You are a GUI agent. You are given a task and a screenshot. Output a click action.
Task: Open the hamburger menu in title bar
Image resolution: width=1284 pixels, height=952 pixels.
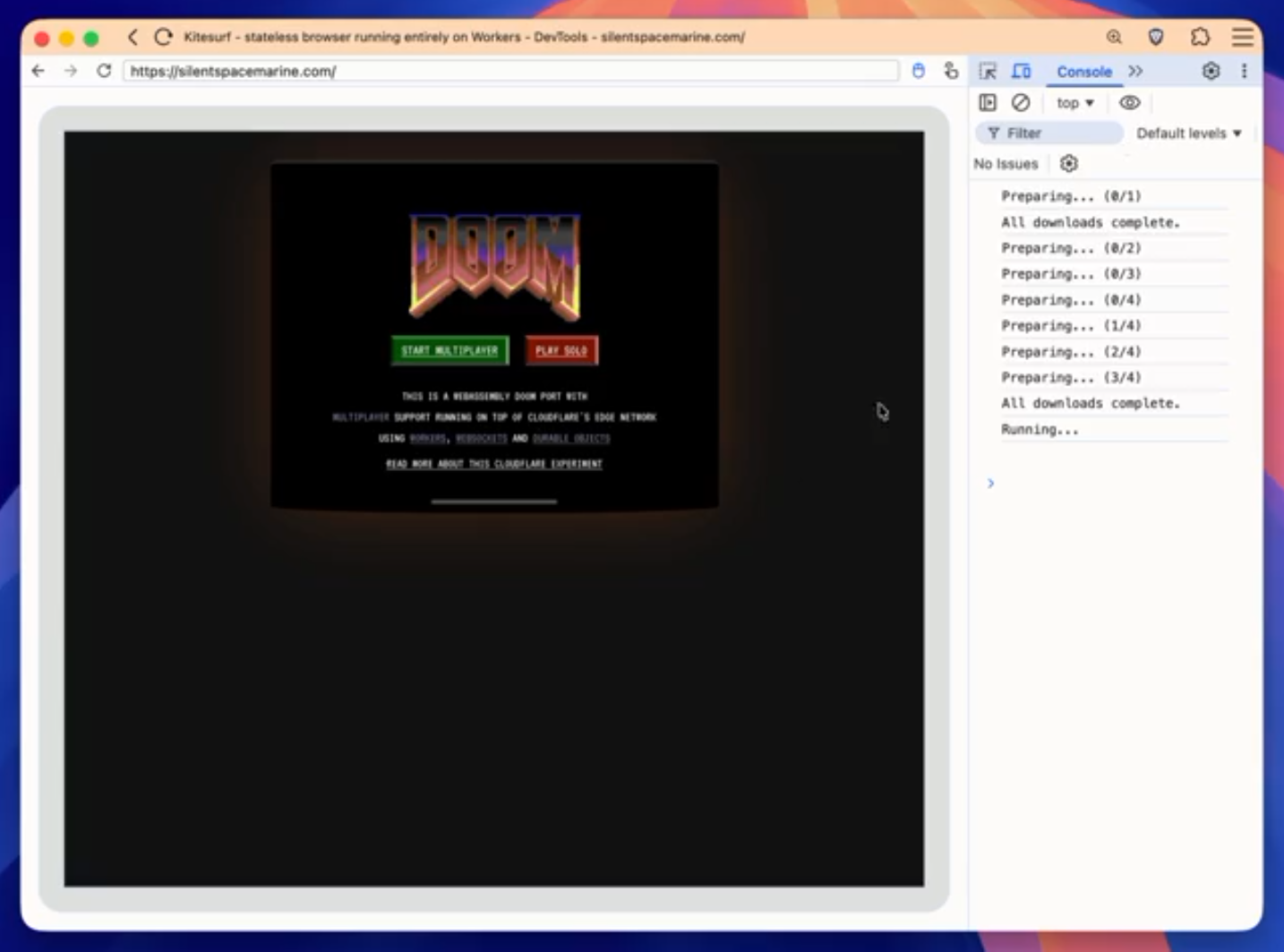tap(1243, 37)
